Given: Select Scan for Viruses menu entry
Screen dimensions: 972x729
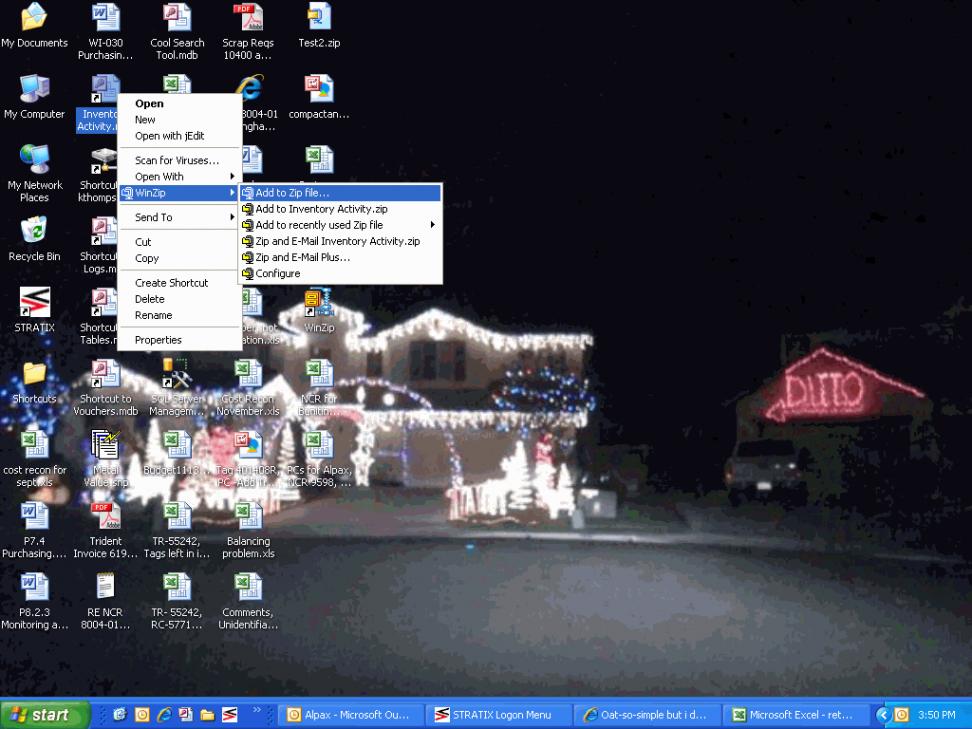Looking at the screenshot, I should coord(176,160).
